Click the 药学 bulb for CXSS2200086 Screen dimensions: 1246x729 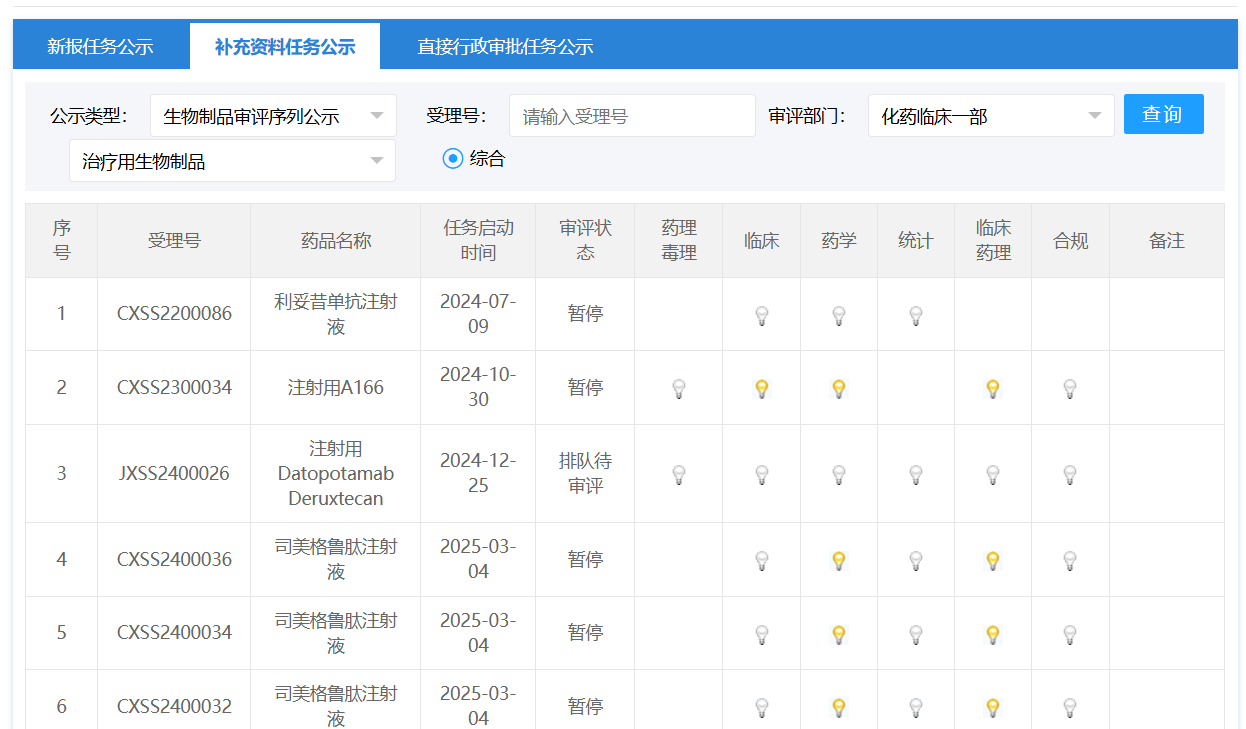click(839, 316)
